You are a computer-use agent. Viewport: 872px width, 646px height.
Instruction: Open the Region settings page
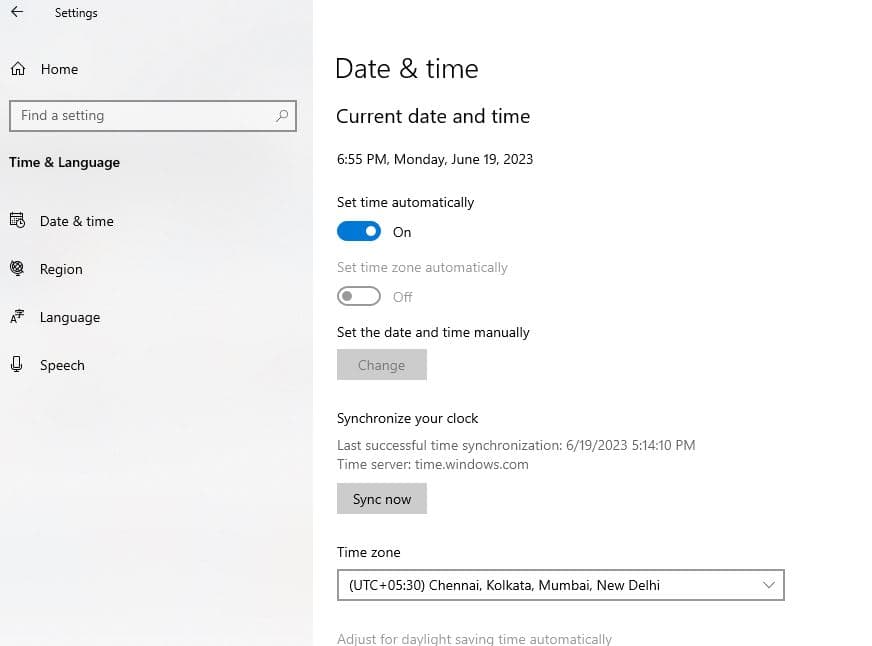61,269
